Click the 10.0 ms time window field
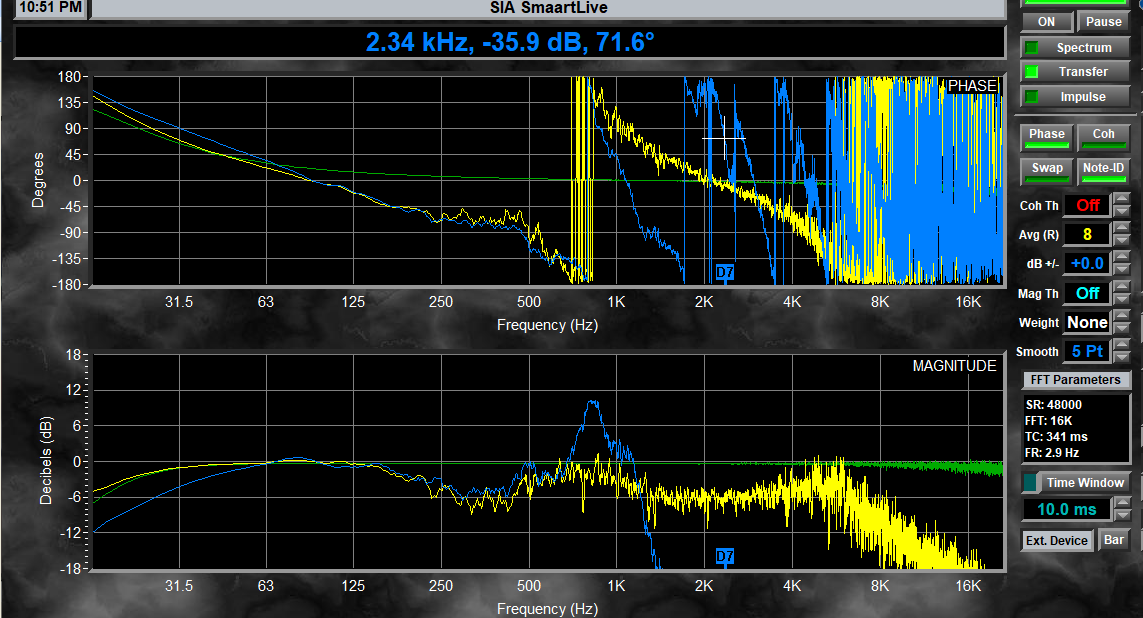 pos(1066,509)
